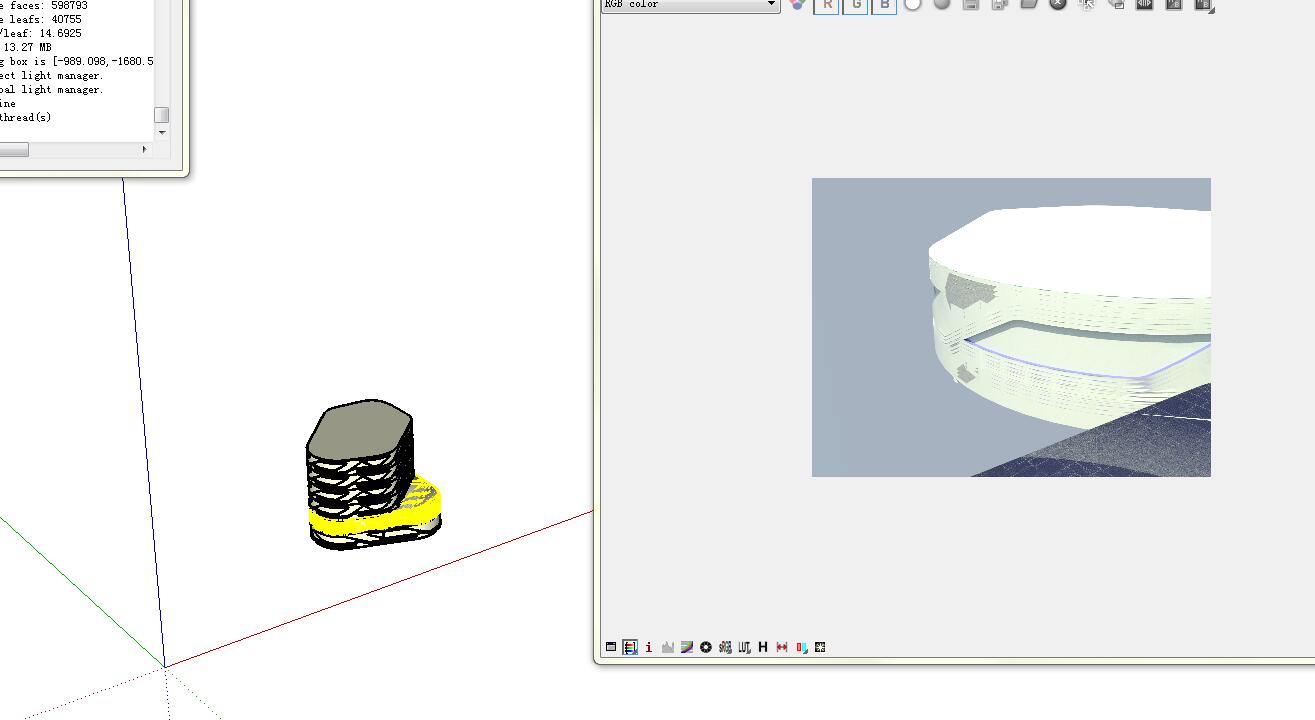Click the red pixel information 'i' icon
Viewport: 1315px width, 720px height.
coord(649,647)
